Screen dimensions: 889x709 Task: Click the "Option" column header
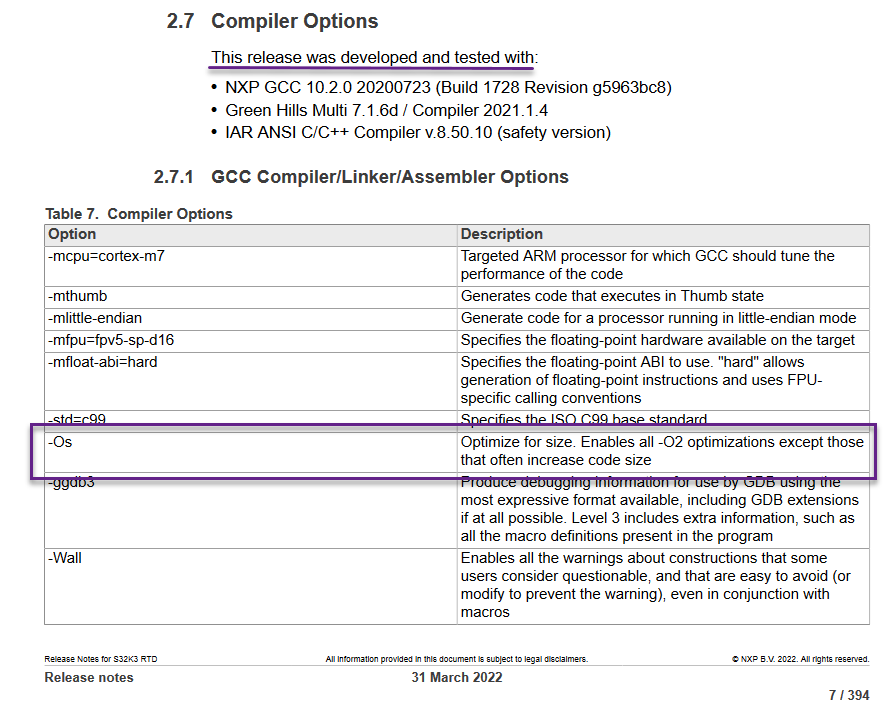point(73,234)
